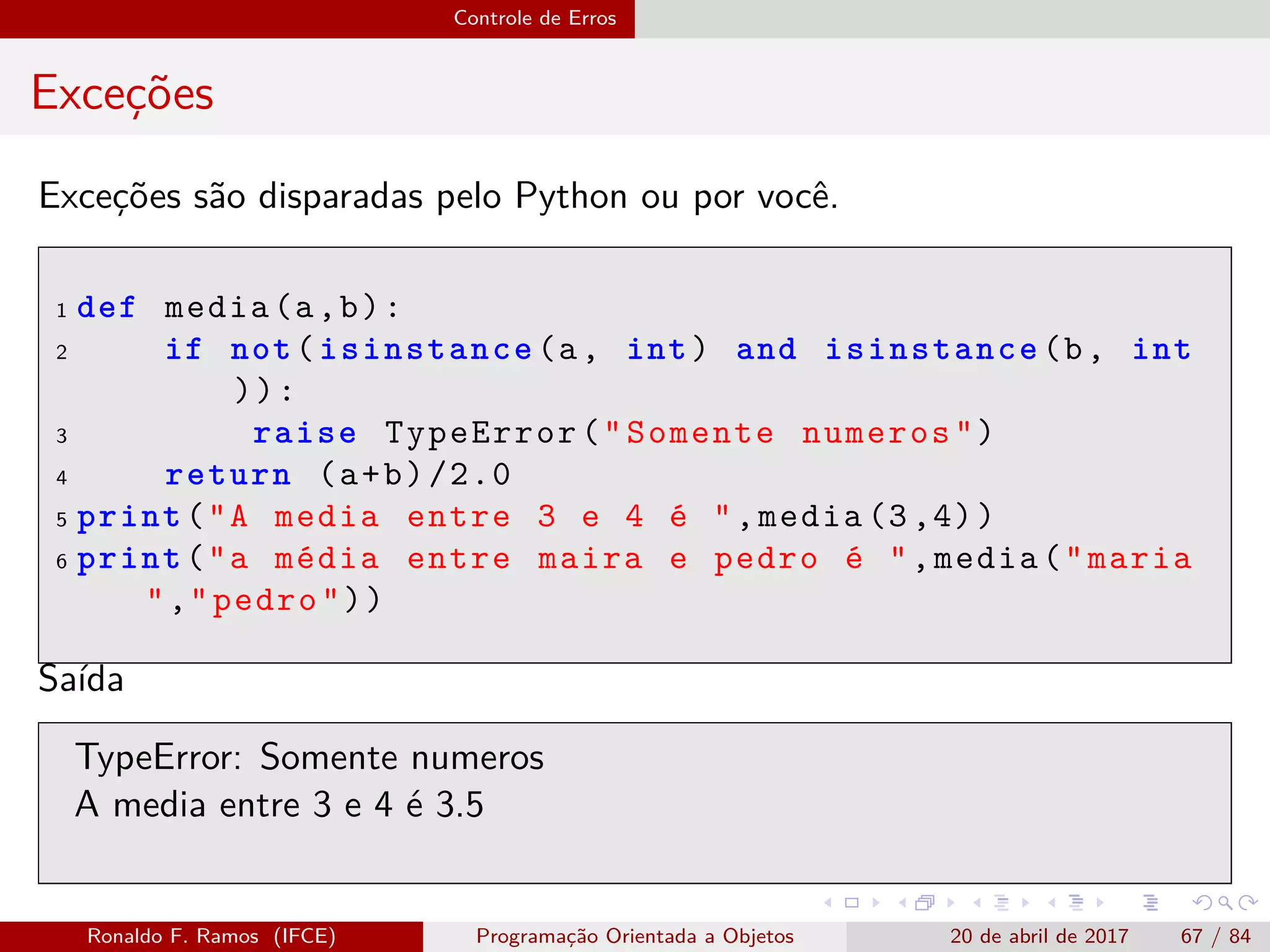Image resolution: width=1270 pixels, height=952 pixels.
Task: Click the presentation outline icon
Action: (1151, 902)
